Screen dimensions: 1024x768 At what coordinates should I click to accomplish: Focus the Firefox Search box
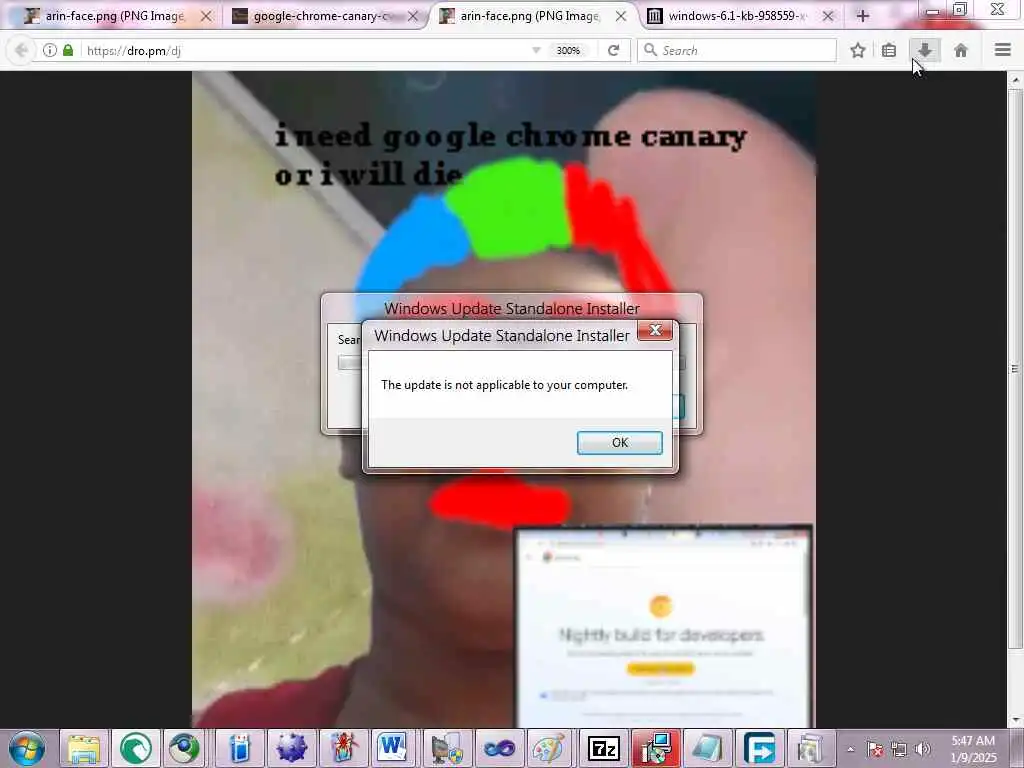click(x=737, y=50)
